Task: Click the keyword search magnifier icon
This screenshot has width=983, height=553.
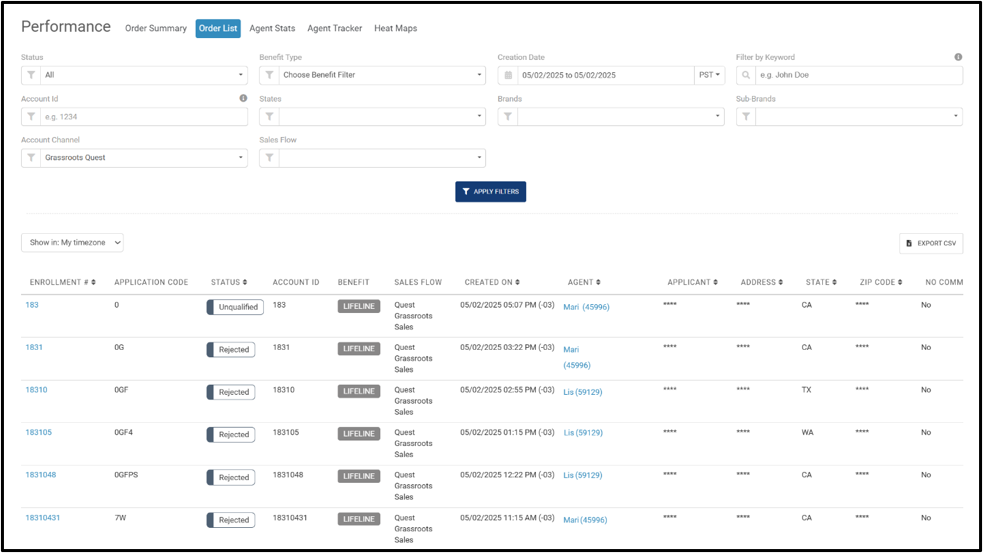Action: [x=746, y=75]
